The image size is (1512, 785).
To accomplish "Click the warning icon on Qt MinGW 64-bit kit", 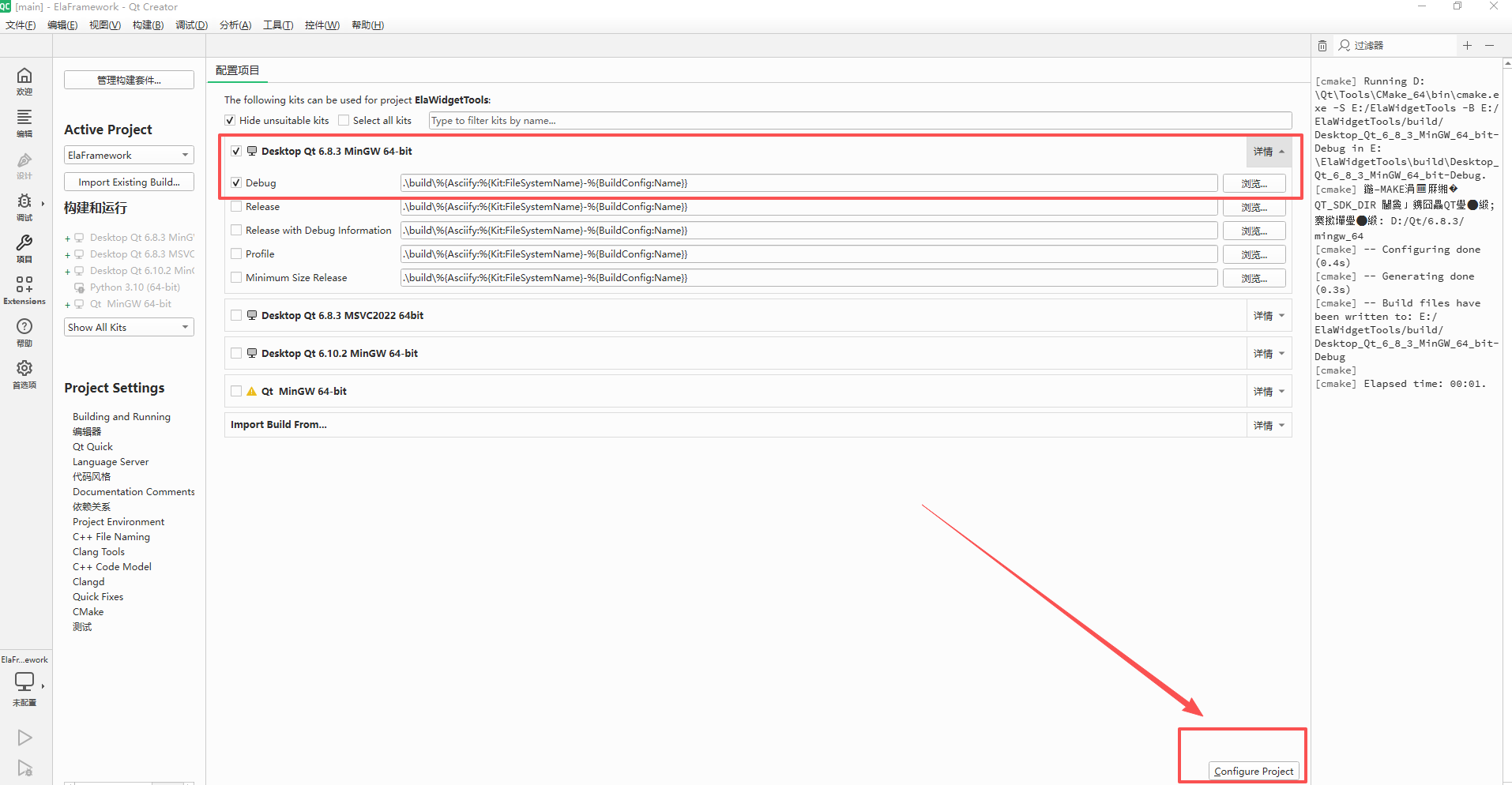I will coord(251,391).
